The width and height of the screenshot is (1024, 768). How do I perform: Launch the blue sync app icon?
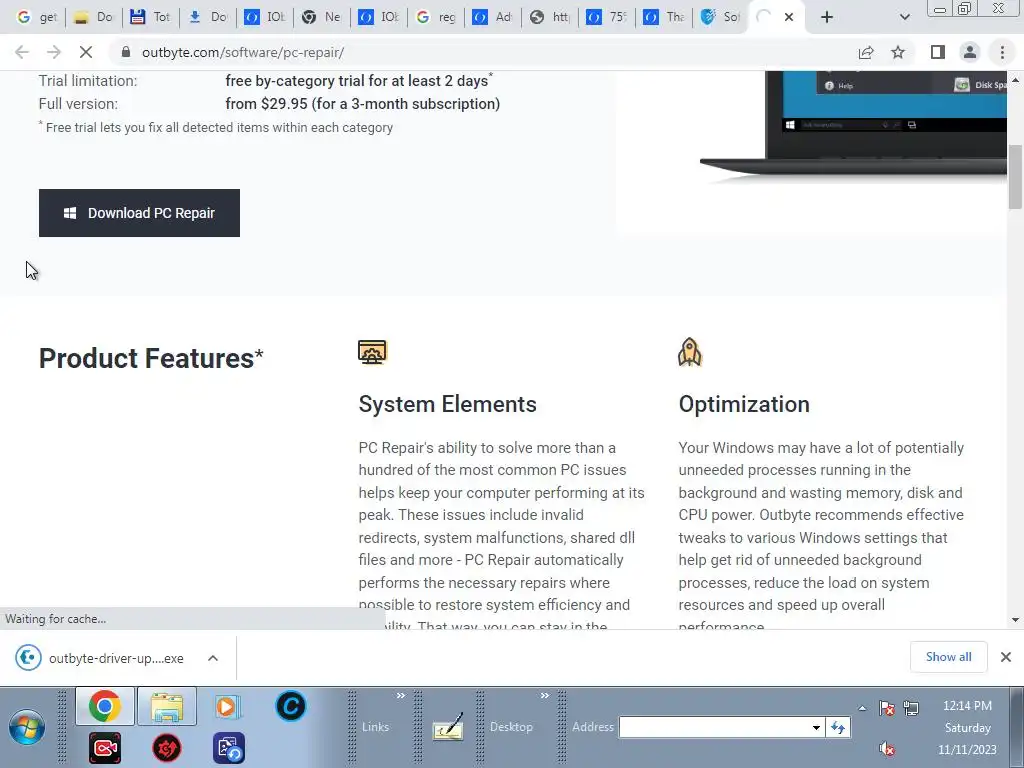pos(229,748)
